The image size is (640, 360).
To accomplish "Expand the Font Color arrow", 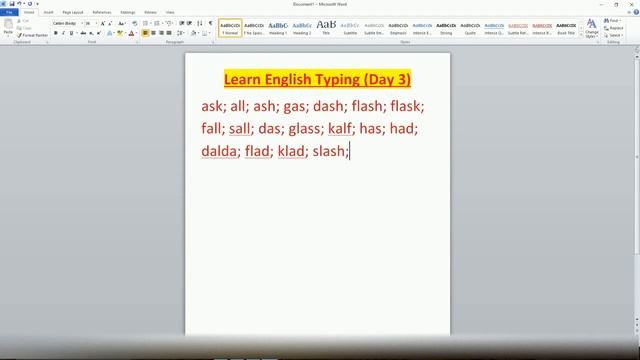I will pyautogui.click(x=136, y=33).
